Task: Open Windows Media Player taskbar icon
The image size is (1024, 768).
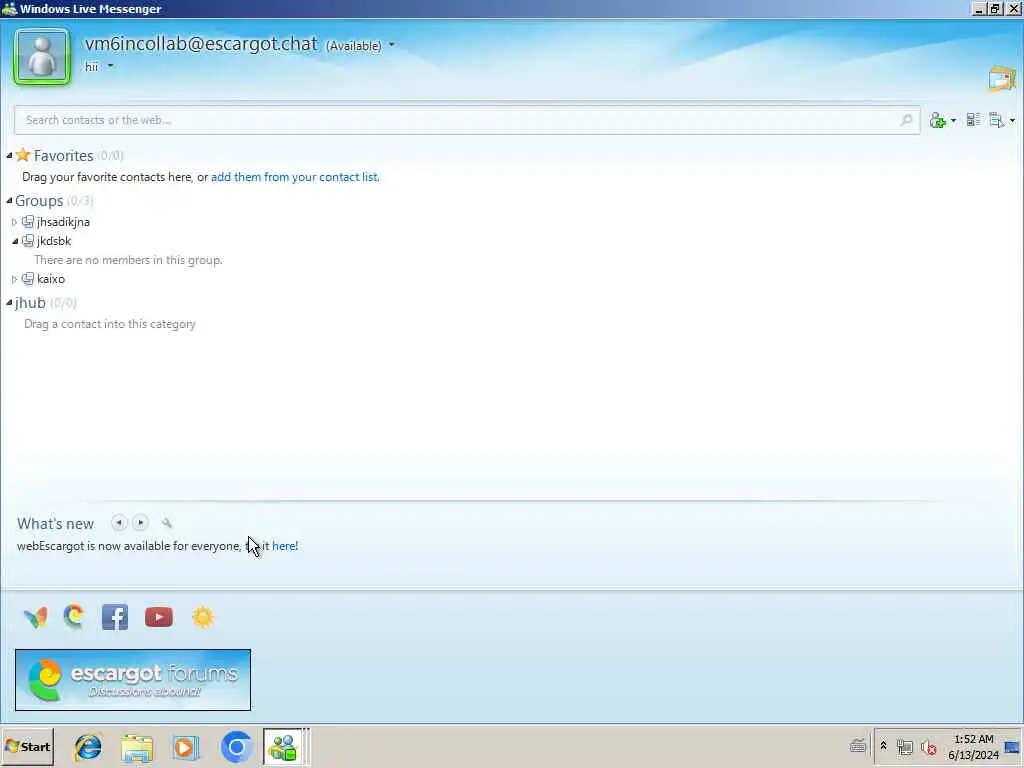Action: click(x=185, y=747)
